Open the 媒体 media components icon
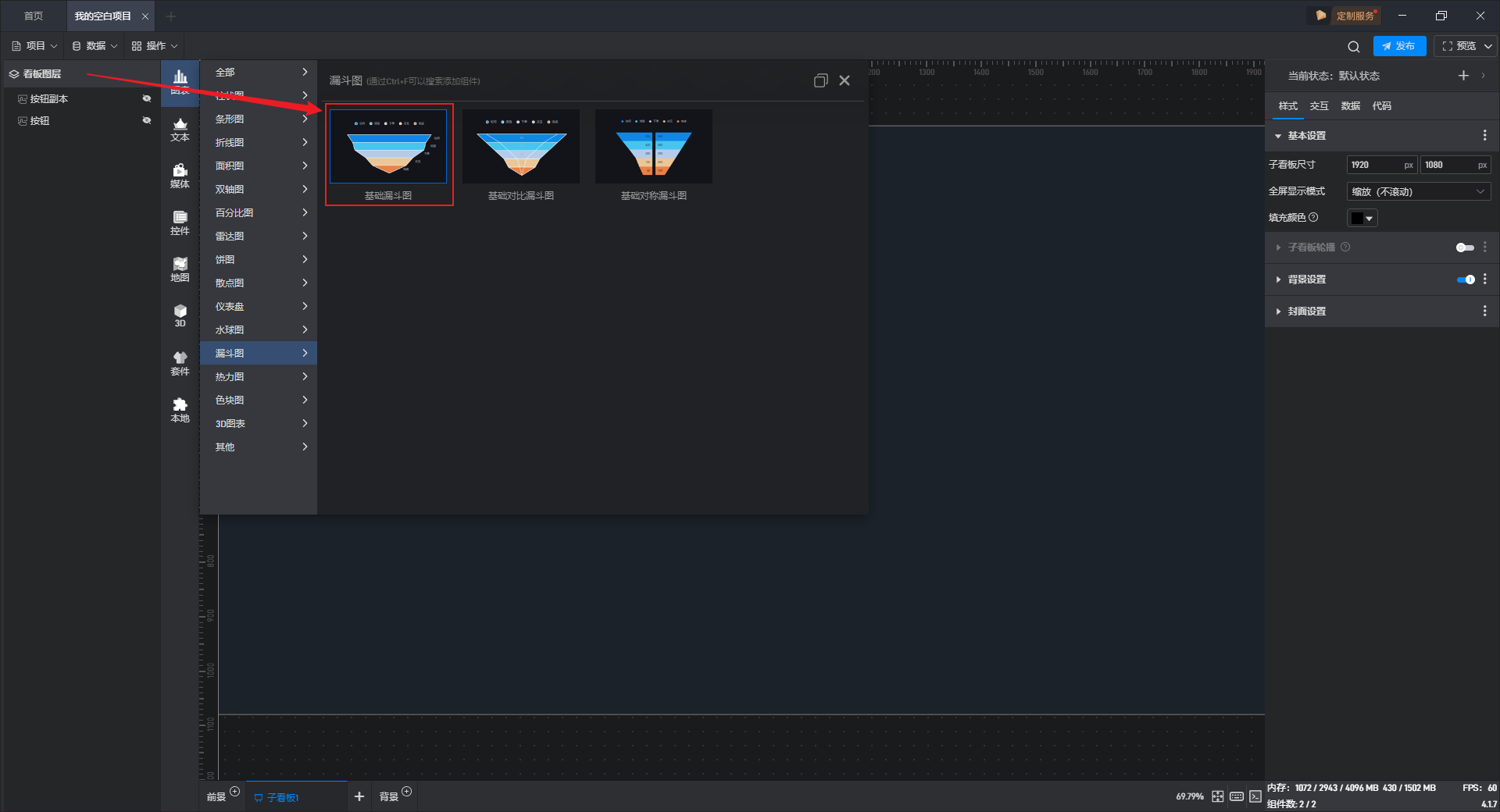1500x812 pixels. pos(180,176)
